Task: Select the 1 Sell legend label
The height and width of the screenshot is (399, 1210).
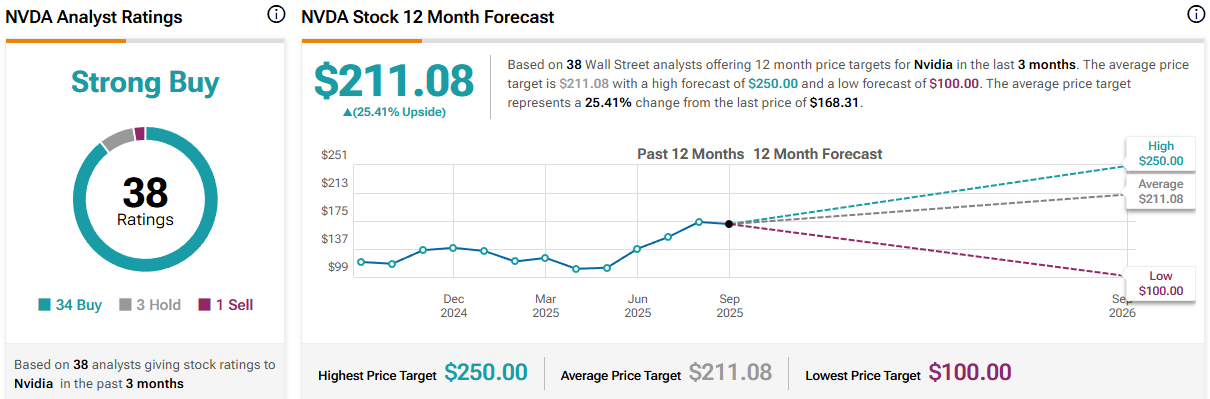Action: (x=233, y=305)
